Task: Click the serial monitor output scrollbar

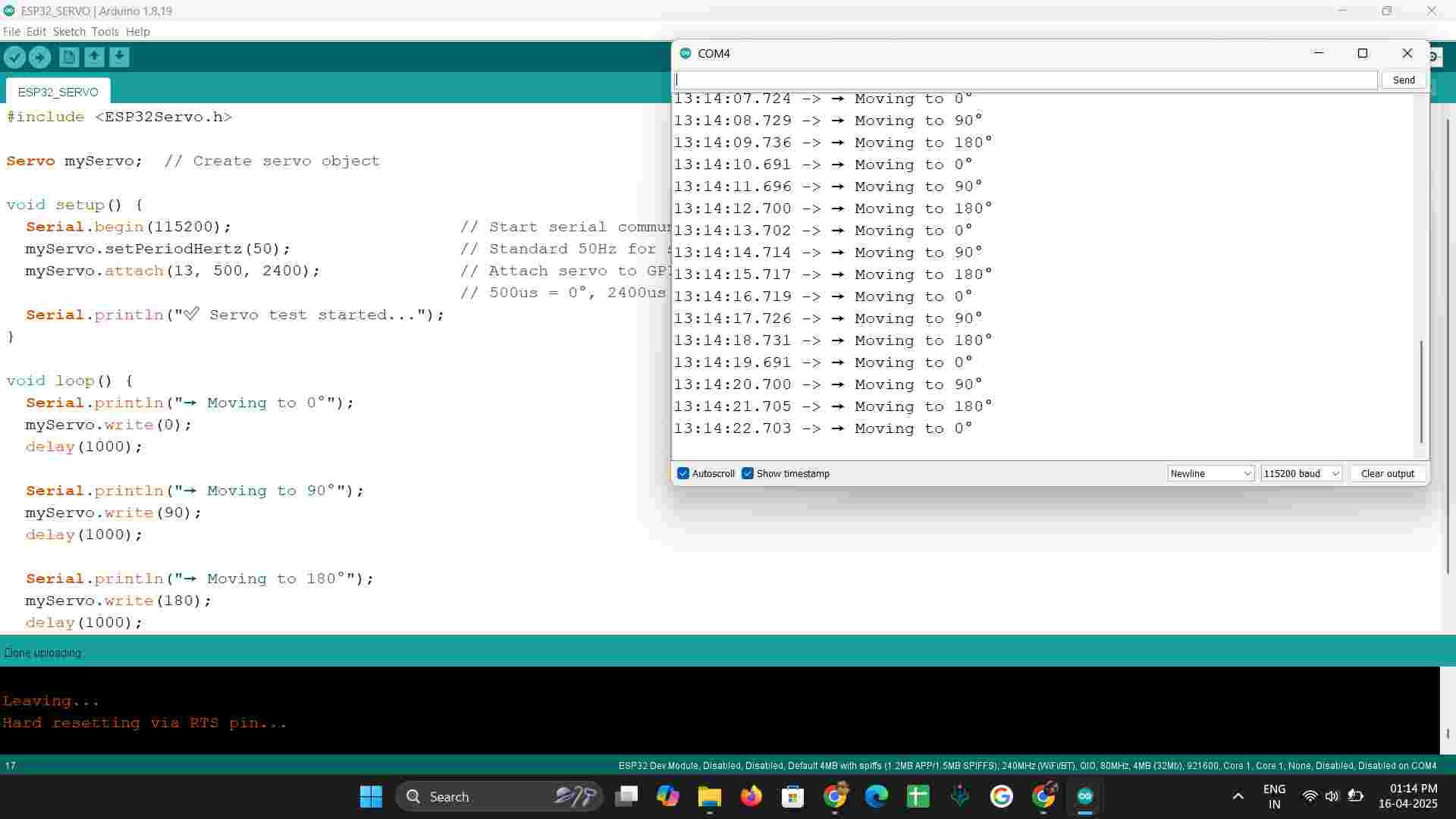Action: point(1421,391)
